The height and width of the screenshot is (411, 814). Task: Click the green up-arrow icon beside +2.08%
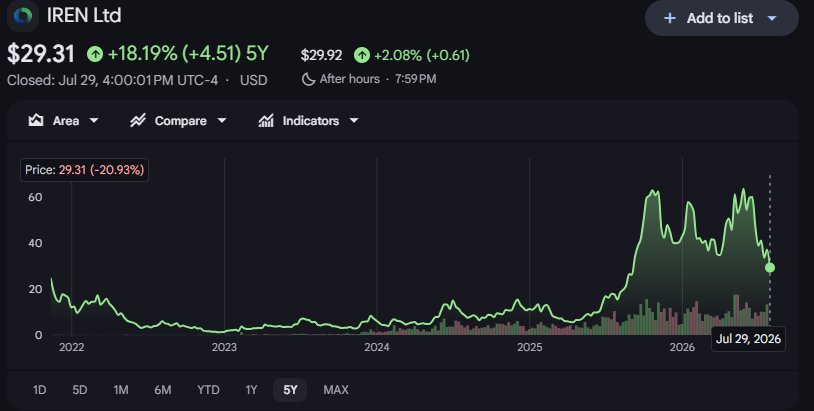tap(362, 55)
